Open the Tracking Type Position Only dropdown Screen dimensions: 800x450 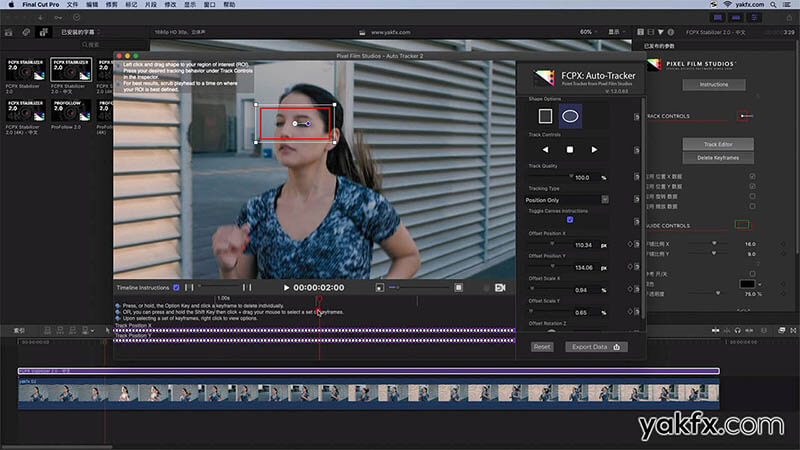(567, 200)
